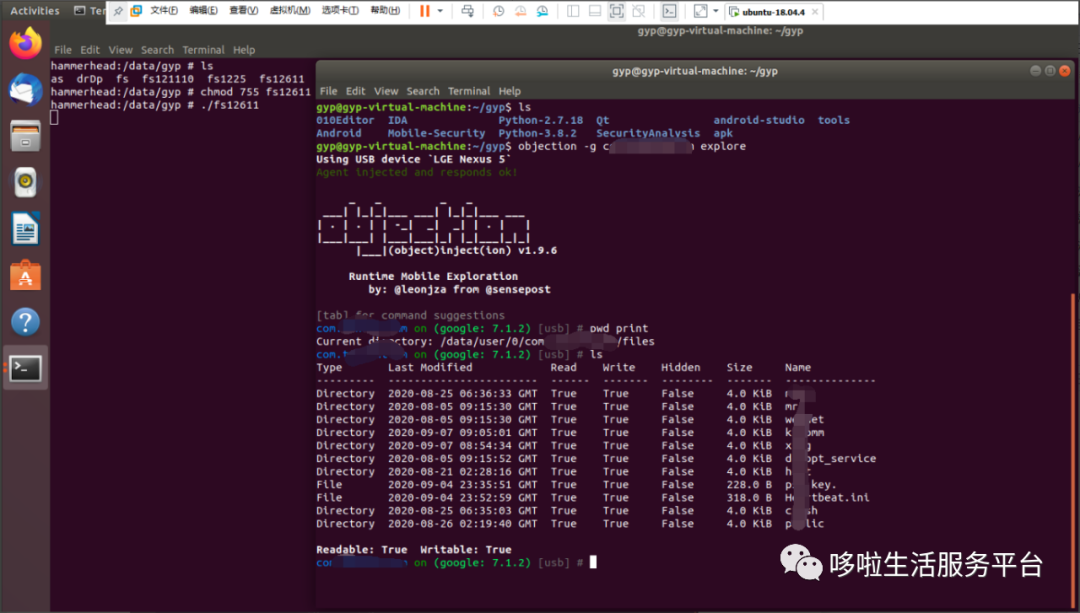Open the power options dropdown arrow
This screenshot has width=1080, height=613.
click(x=440, y=11)
